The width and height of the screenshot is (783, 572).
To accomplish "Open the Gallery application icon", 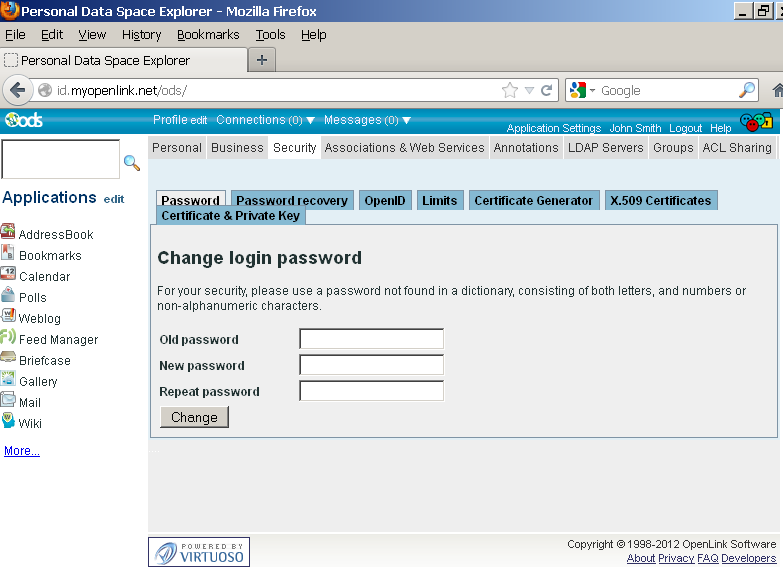I will pos(8,380).
